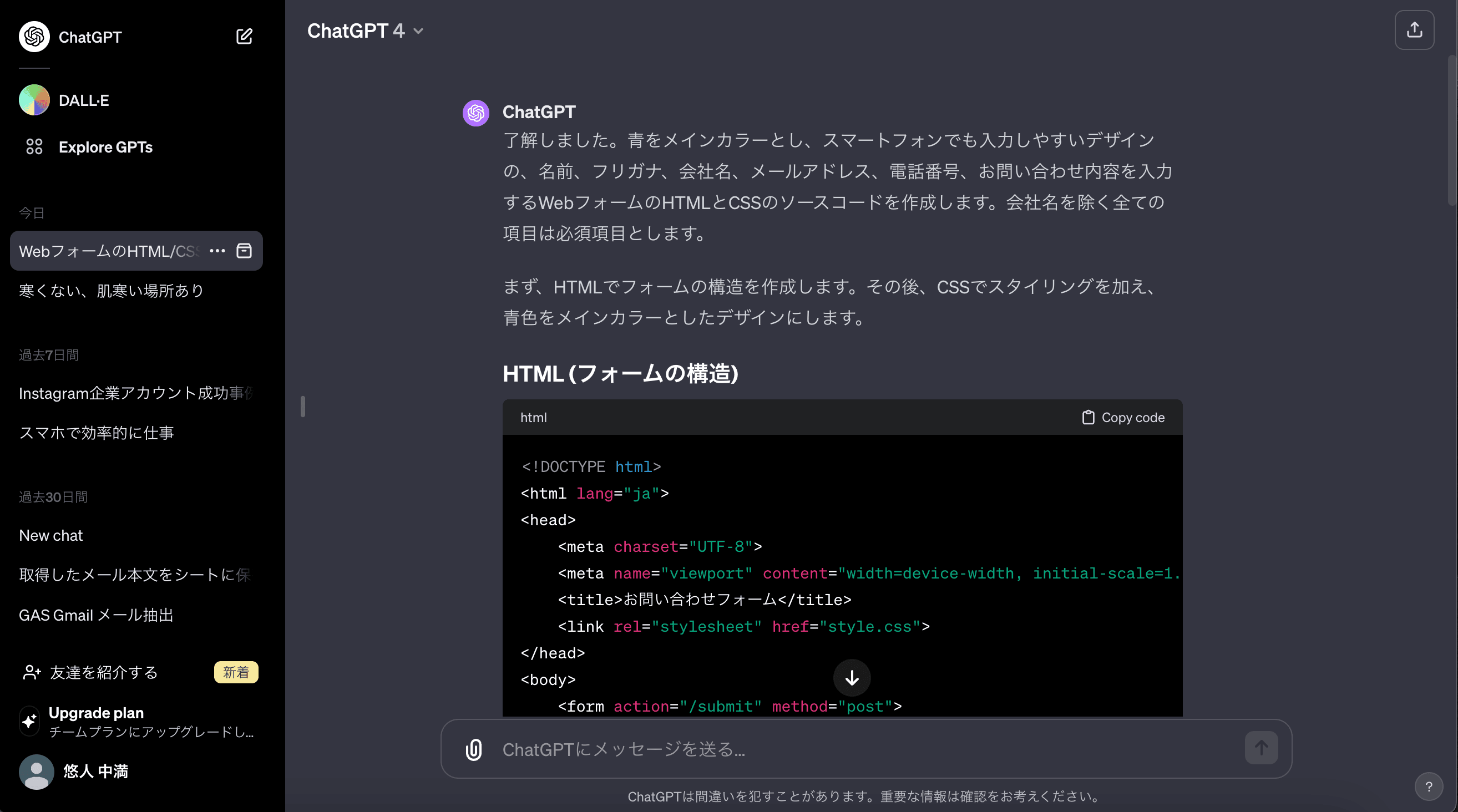Click the help question mark icon
This screenshot has width=1458, height=812.
(1428, 786)
